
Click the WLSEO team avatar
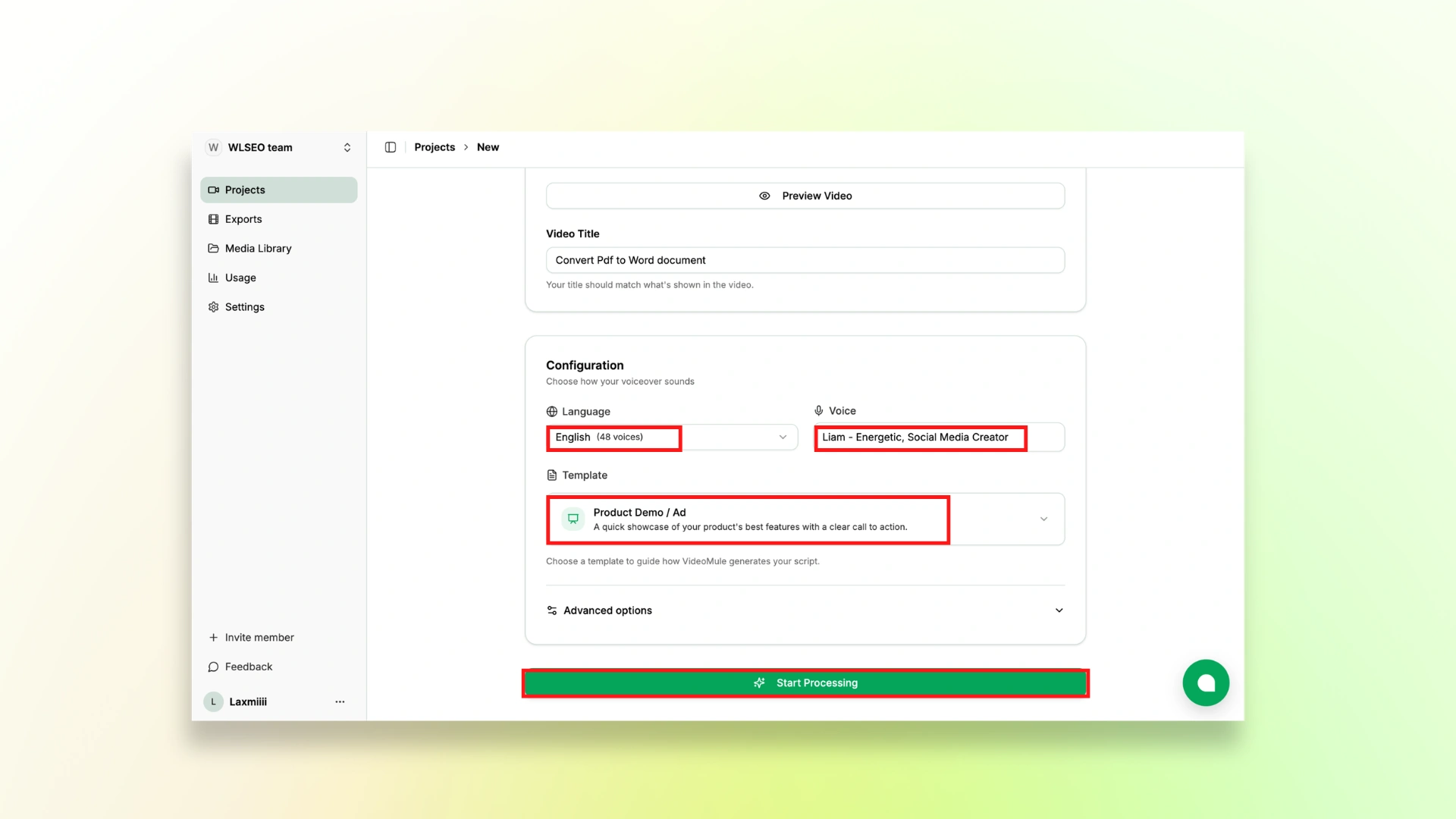[214, 147]
